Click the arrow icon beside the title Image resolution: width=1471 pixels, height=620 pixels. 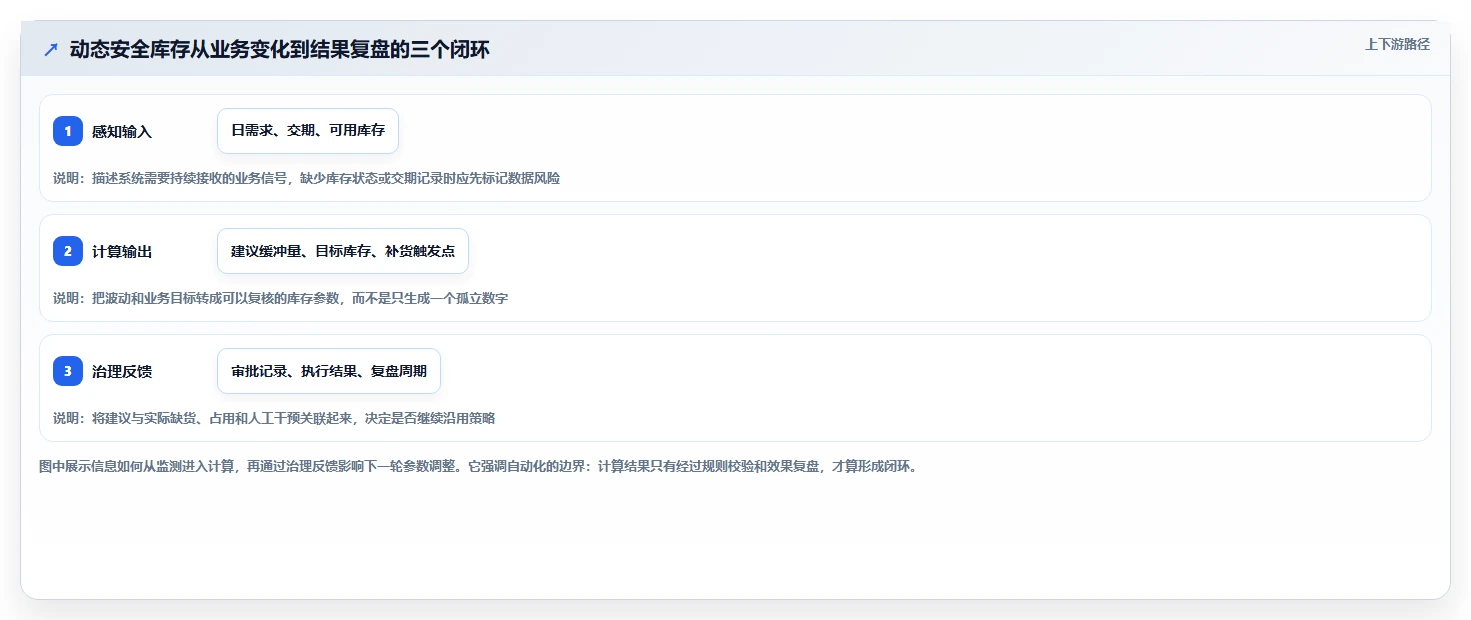click(51, 49)
